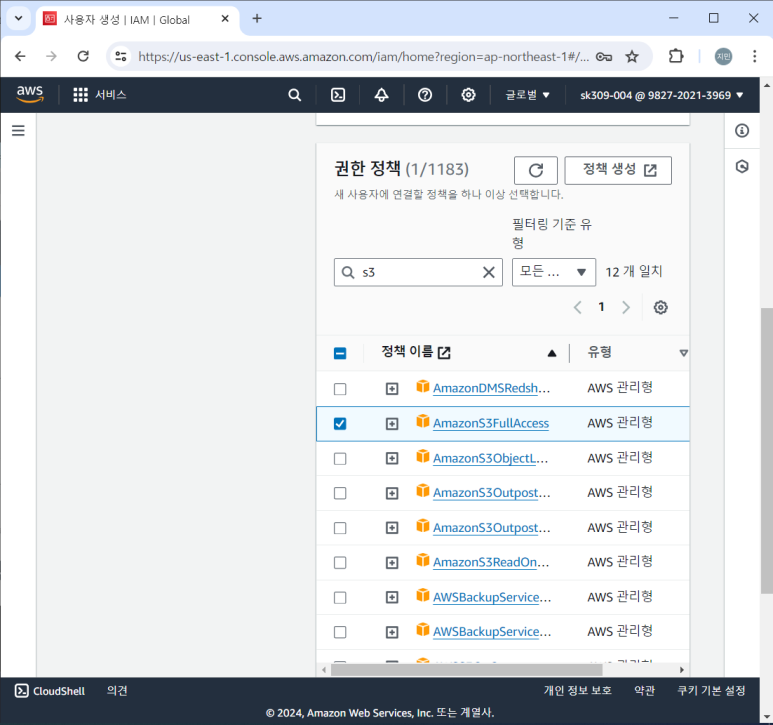Click the page vertical scrollbar thumb

(766, 450)
